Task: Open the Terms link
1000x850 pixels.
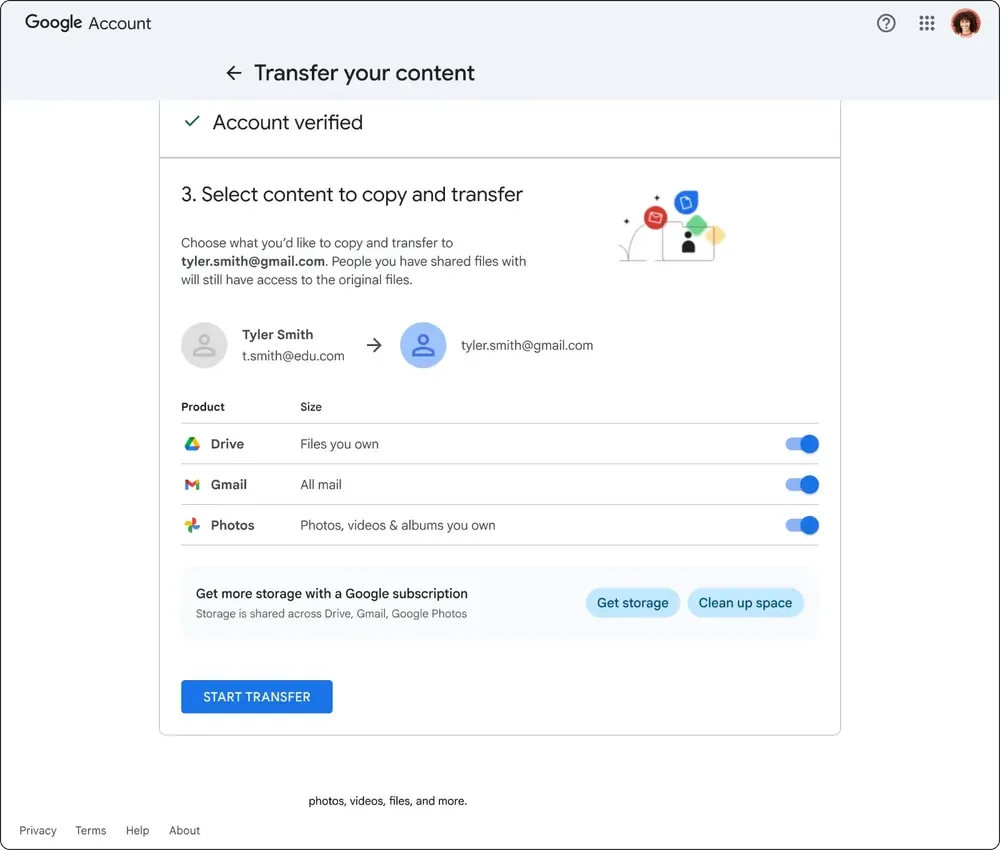Action: coord(90,830)
